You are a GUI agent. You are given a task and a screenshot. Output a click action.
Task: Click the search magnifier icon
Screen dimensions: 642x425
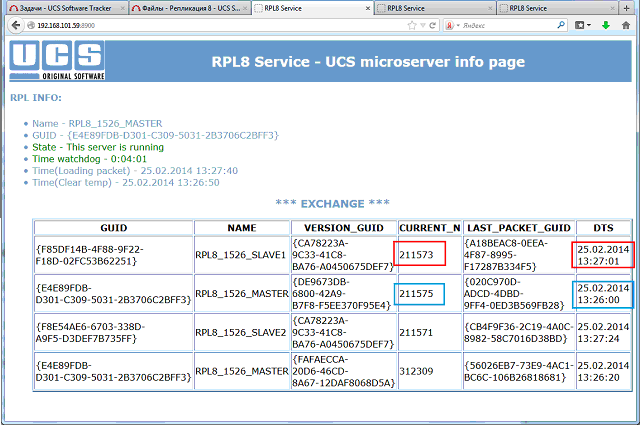(561, 25)
